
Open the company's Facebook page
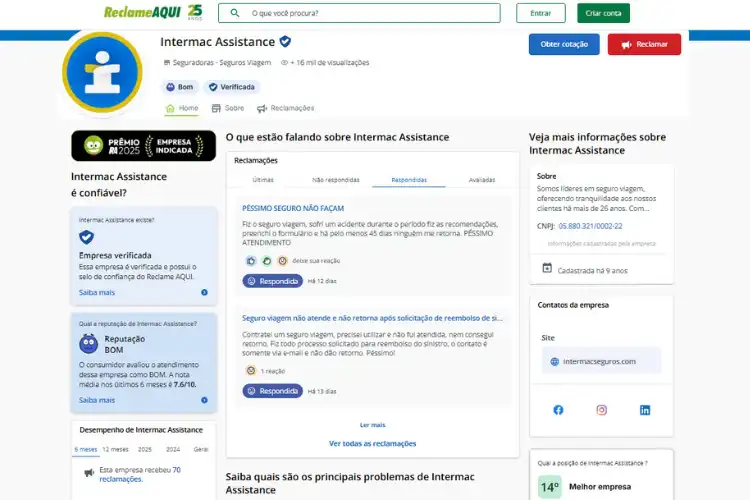(x=558, y=410)
